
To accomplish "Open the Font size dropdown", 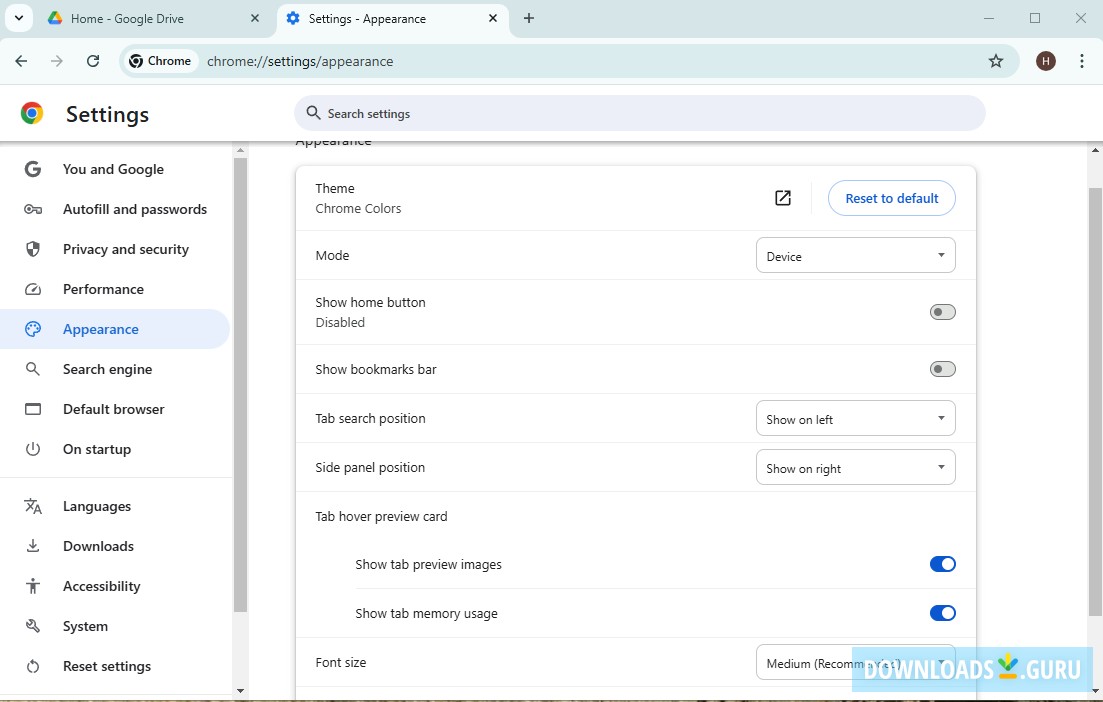I will (855, 663).
